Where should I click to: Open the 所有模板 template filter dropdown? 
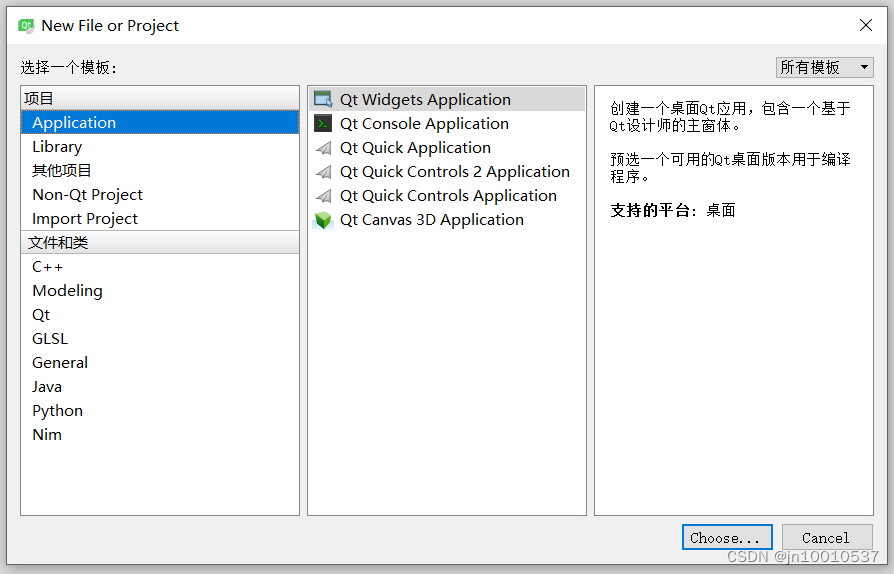(824, 67)
